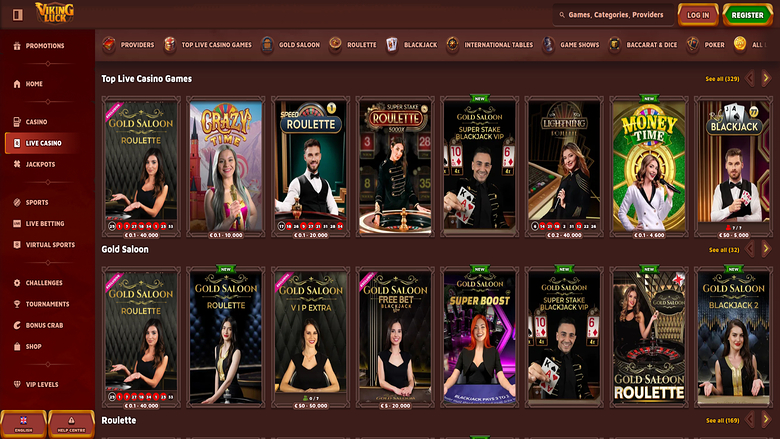Open Gold Saloon Blackjack 2 thumbnail

(x=733, y=338)
